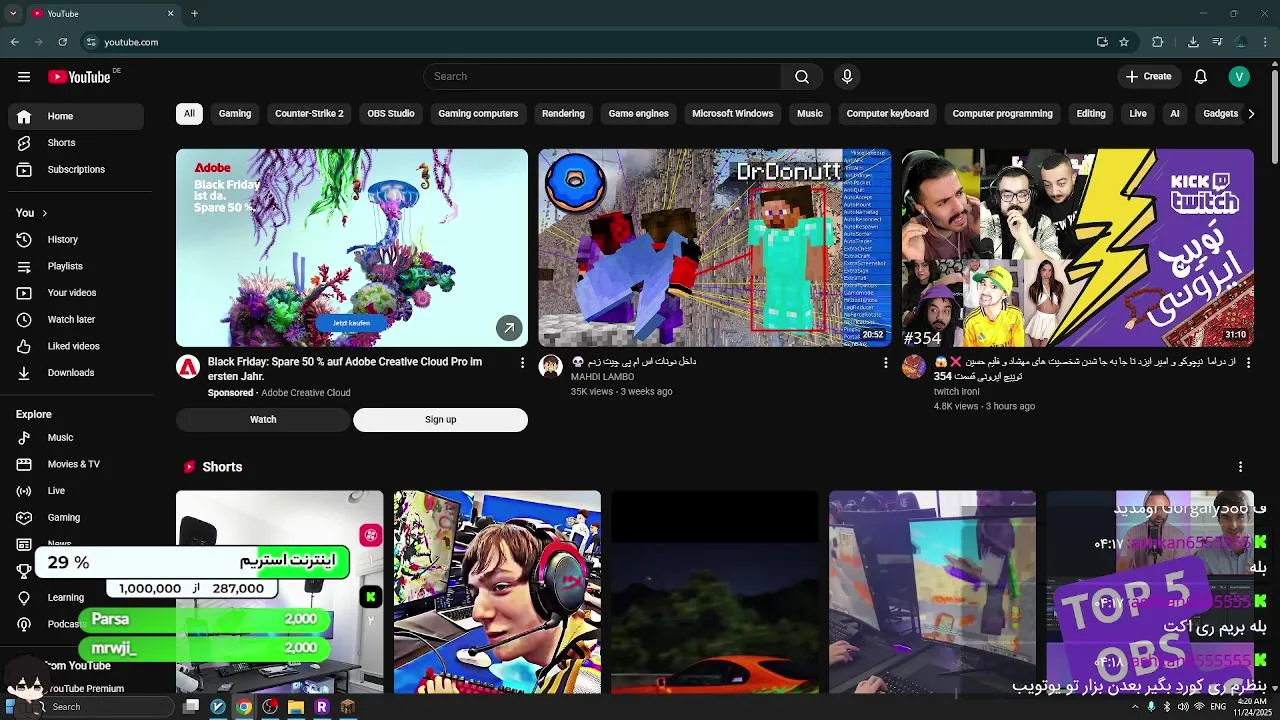
Task: Select the All filter chip
Action: [x=189, y=114]
